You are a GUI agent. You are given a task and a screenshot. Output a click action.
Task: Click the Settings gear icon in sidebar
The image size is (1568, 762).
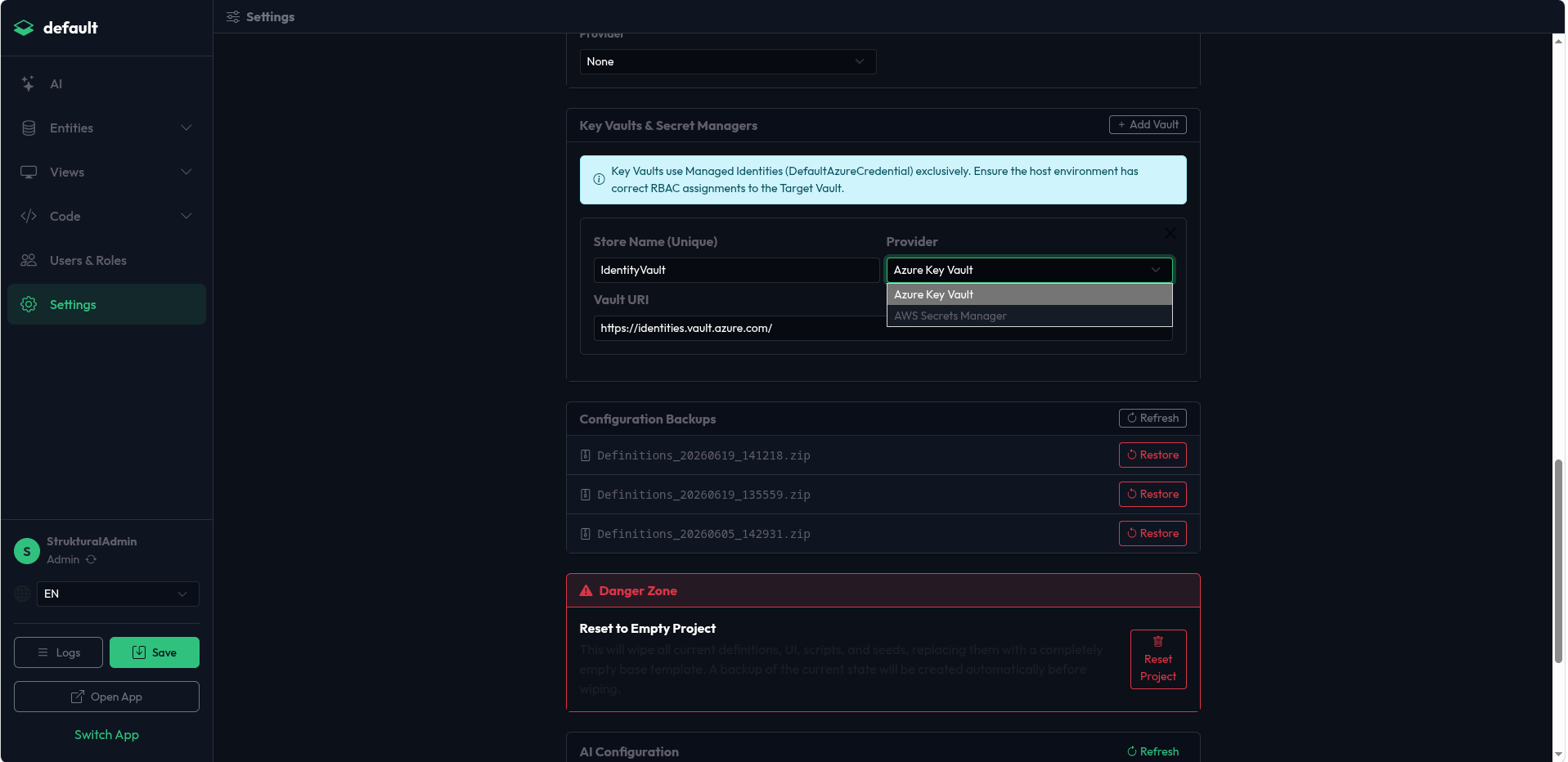(x=29, y=304)
